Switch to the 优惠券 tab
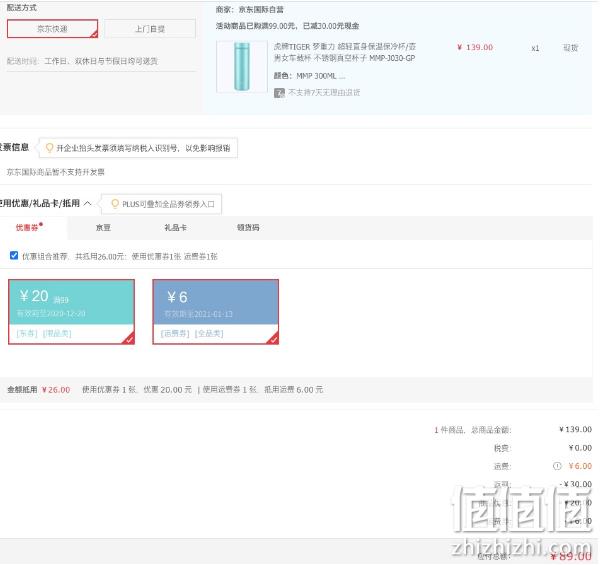Screen dimensions: 601x565 (29, 227)
